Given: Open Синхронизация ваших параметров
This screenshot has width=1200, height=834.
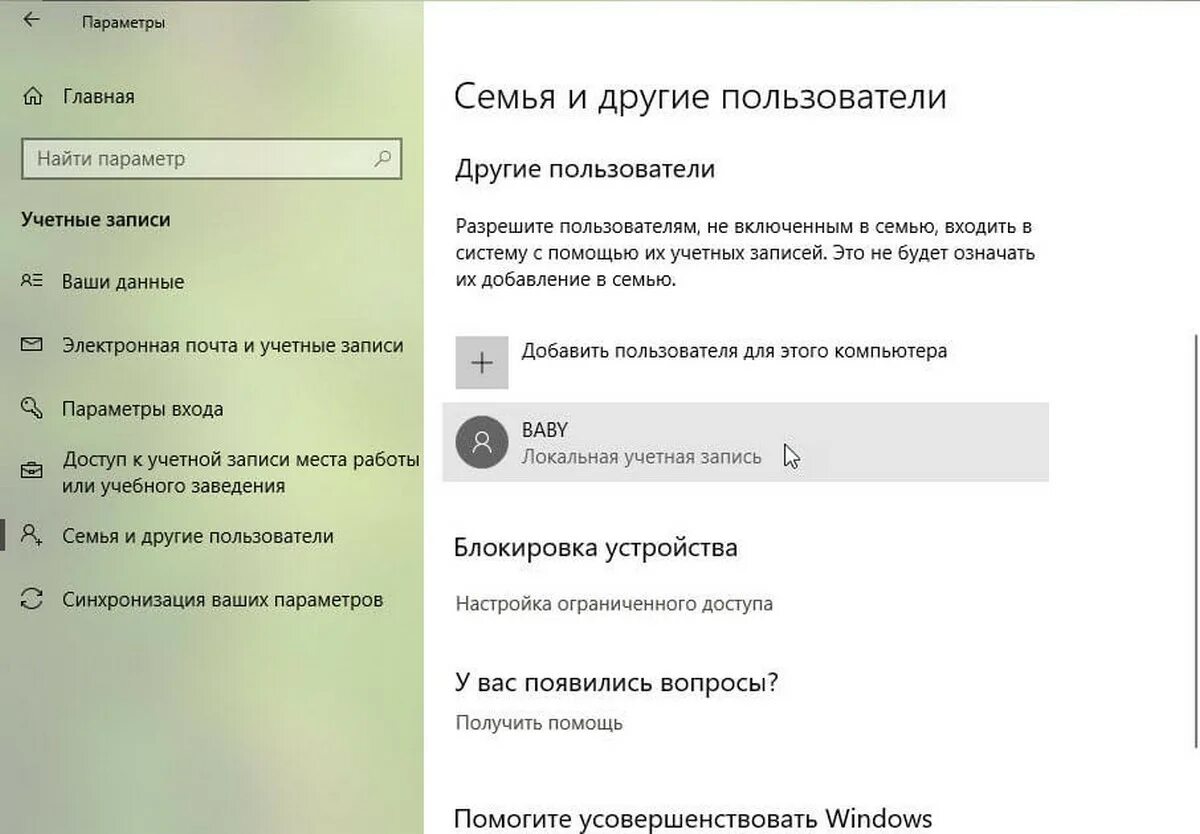Looking at the screenshot, I should pos(222,600).
